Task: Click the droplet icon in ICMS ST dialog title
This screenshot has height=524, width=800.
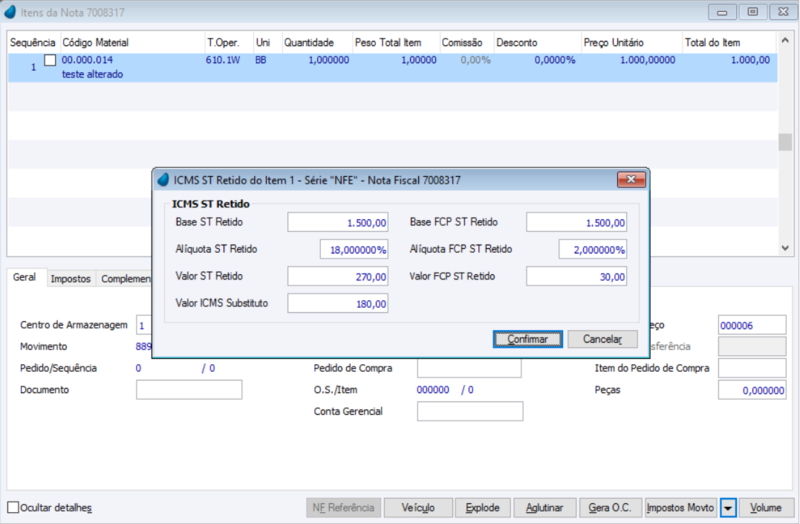Action: coord(163,180)
